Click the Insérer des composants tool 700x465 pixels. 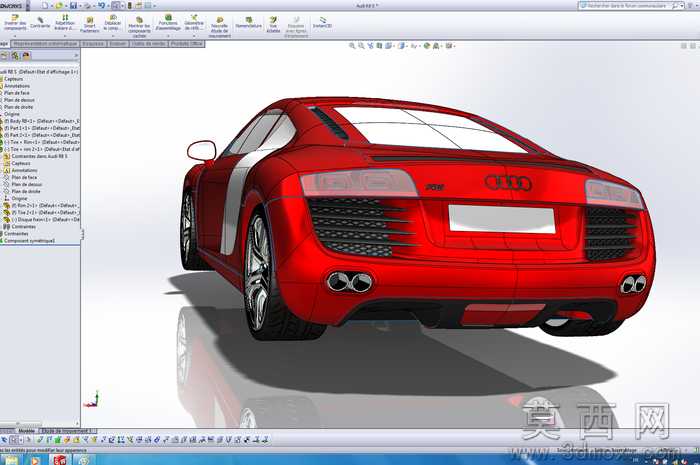pyautogui.click(x=15, y=23)
